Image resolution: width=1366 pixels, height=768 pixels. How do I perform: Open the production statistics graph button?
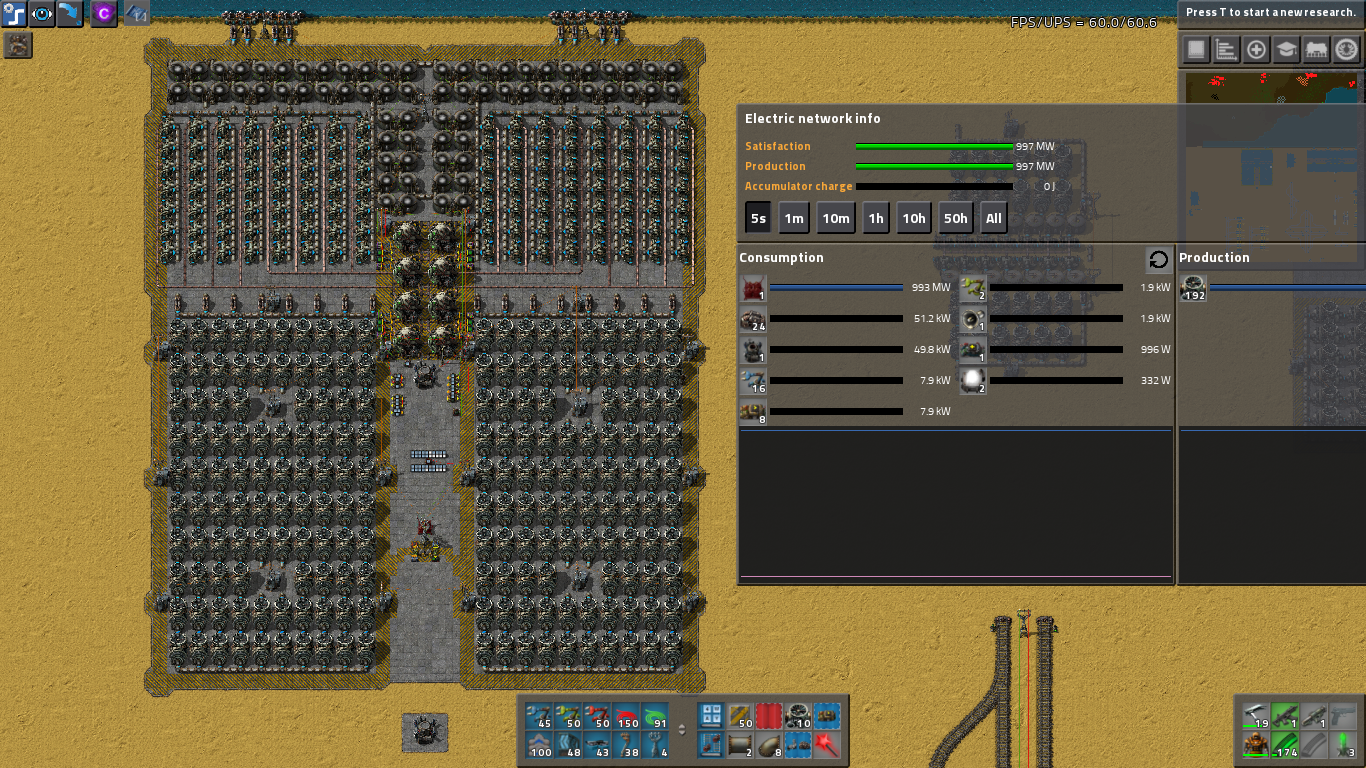click(1226, 50)
